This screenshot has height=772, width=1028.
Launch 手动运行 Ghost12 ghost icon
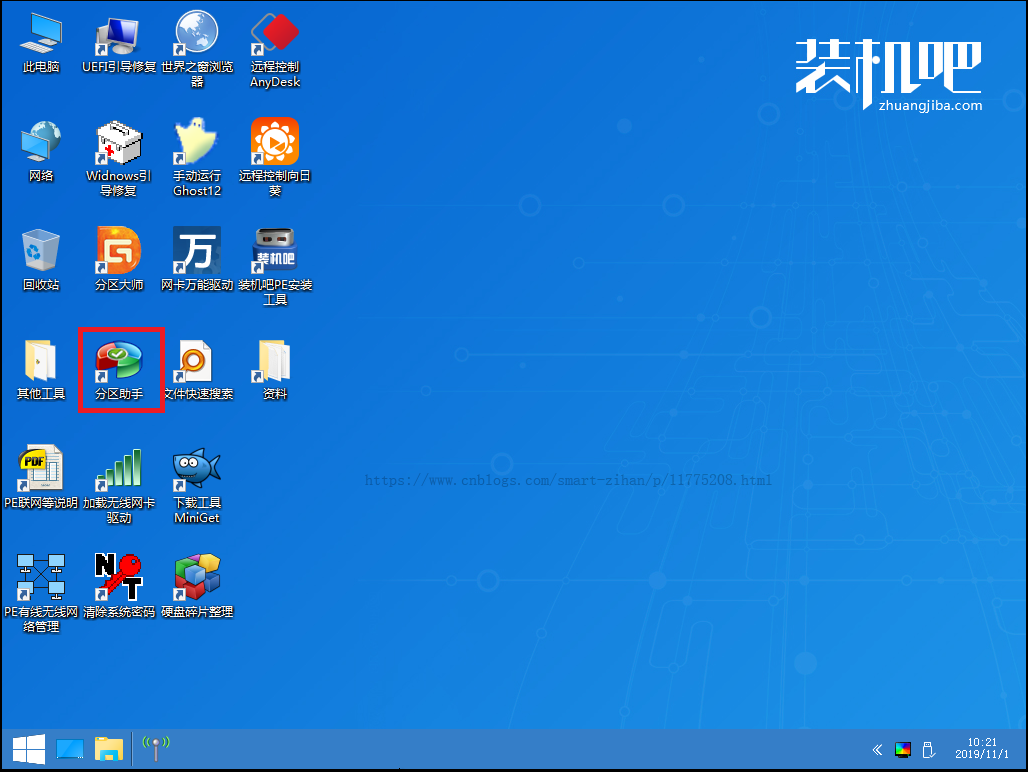pyautogui.click(x=197, y=144)
